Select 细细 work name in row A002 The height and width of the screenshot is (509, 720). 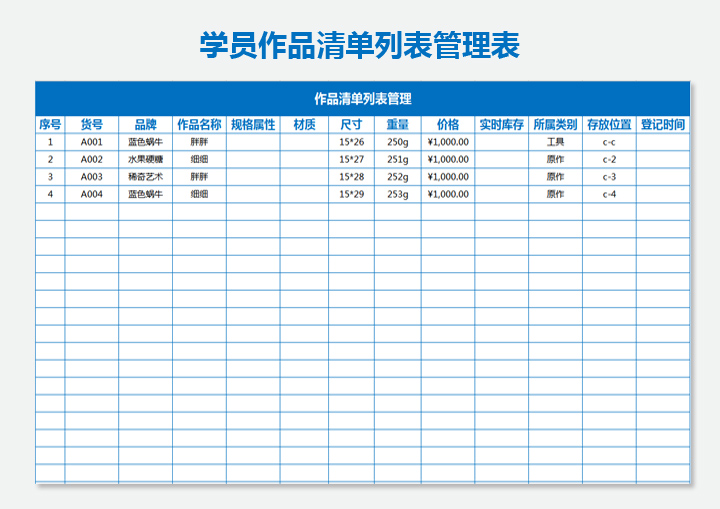199,159
